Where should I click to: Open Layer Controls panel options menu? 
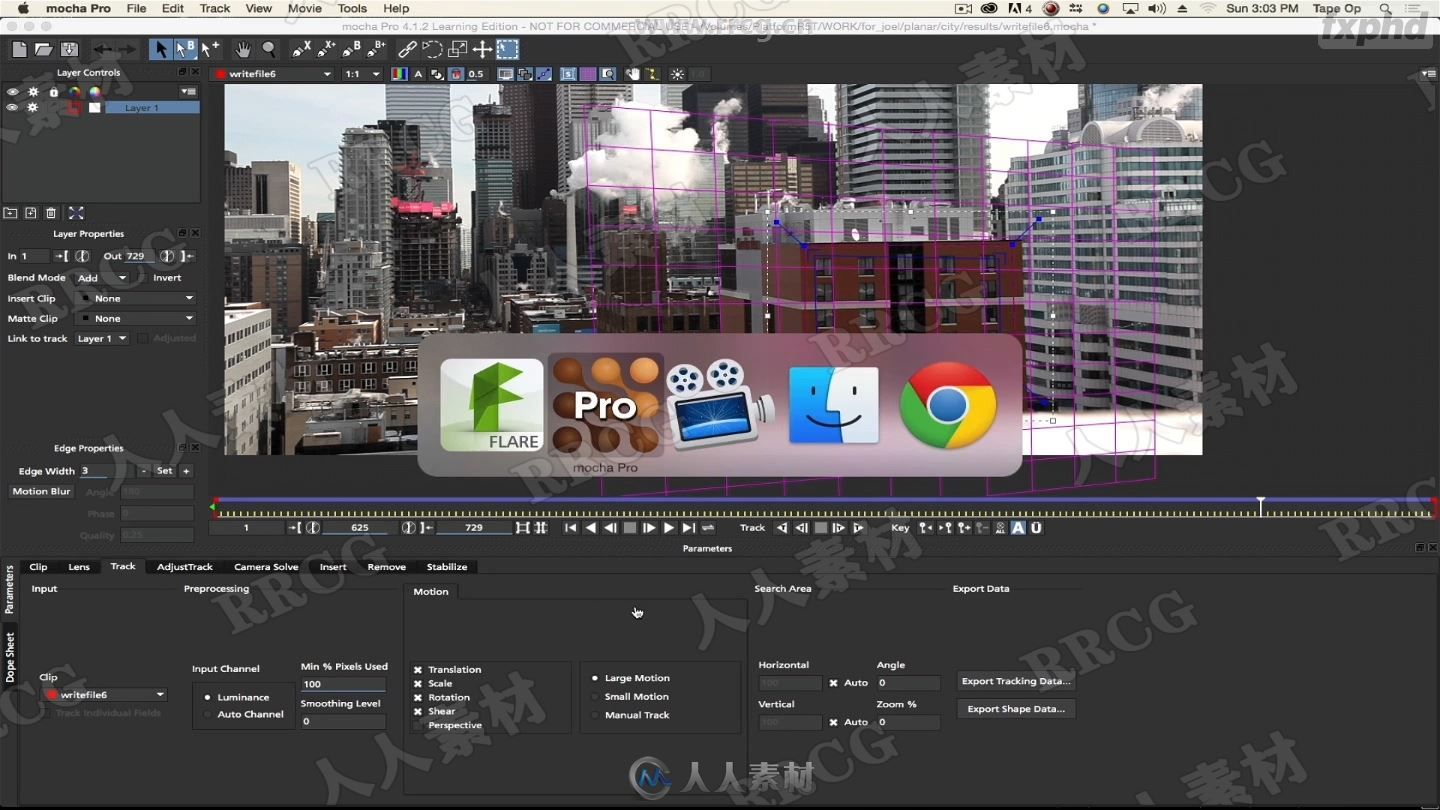pos(188,91)
